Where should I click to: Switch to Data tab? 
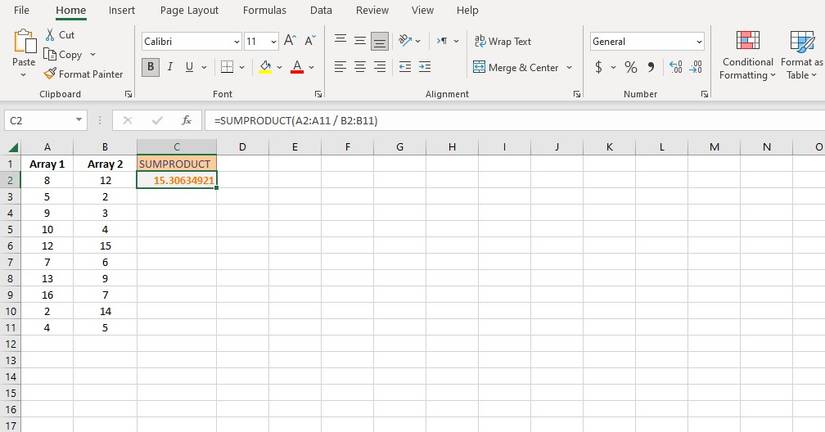pos(321,10)
